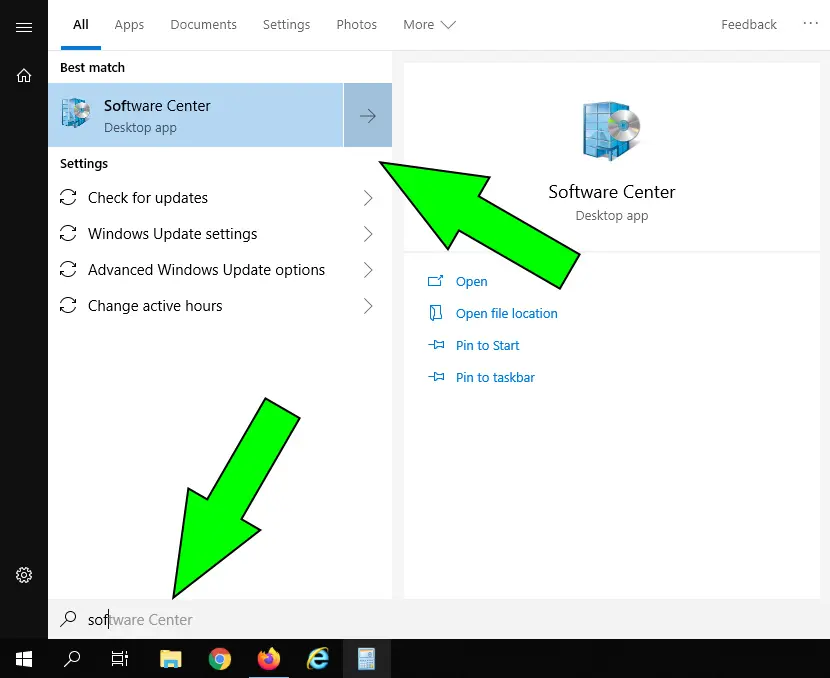Viewport: 830px width, 678px height.
Task: Click Open file location
Action: point(507,313)
